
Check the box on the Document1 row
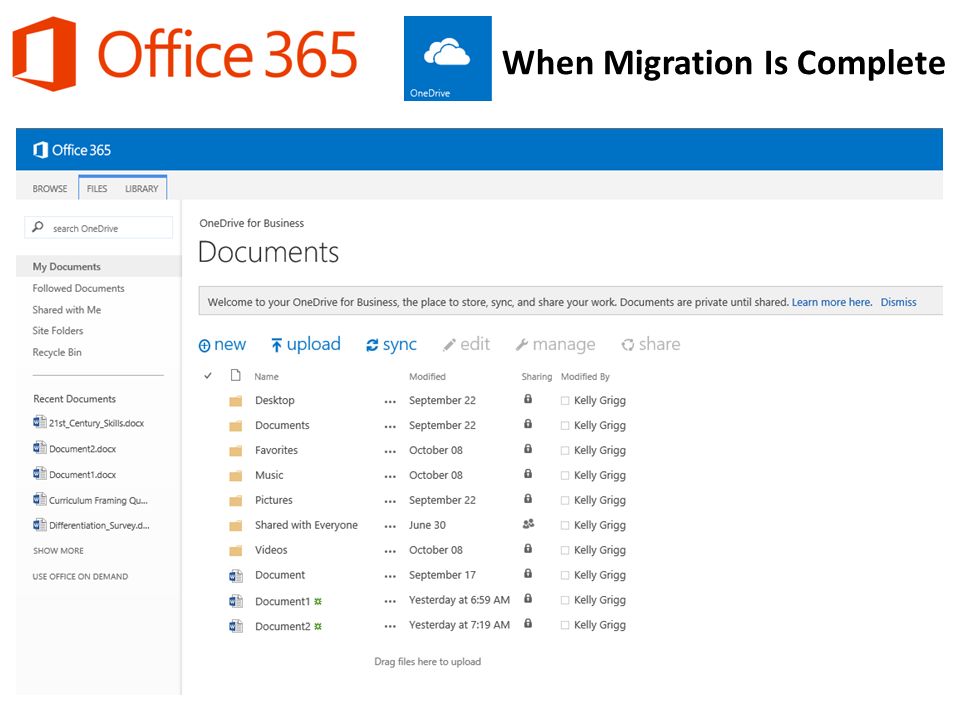565,601
